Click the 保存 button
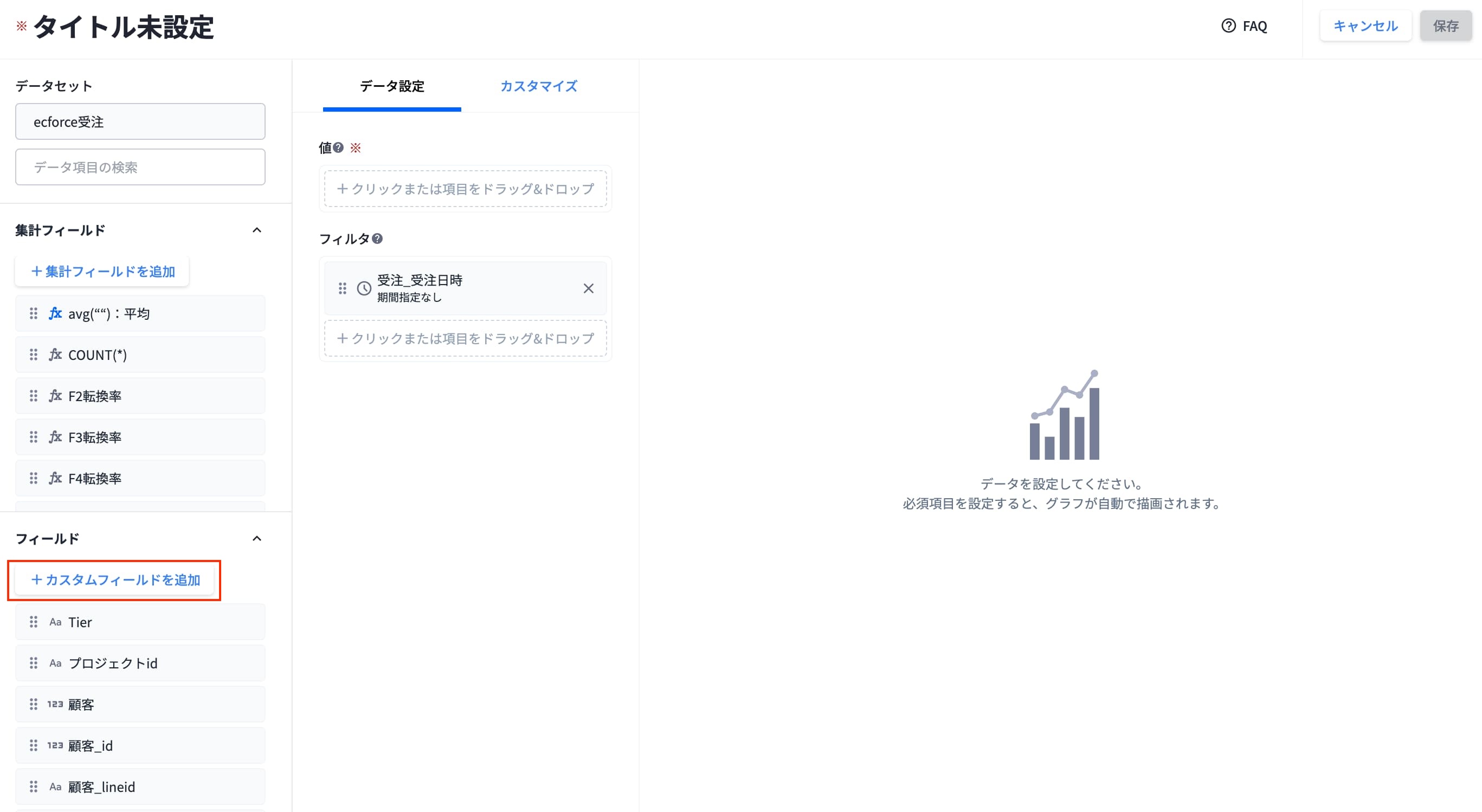 click(x=1446, y=26)
